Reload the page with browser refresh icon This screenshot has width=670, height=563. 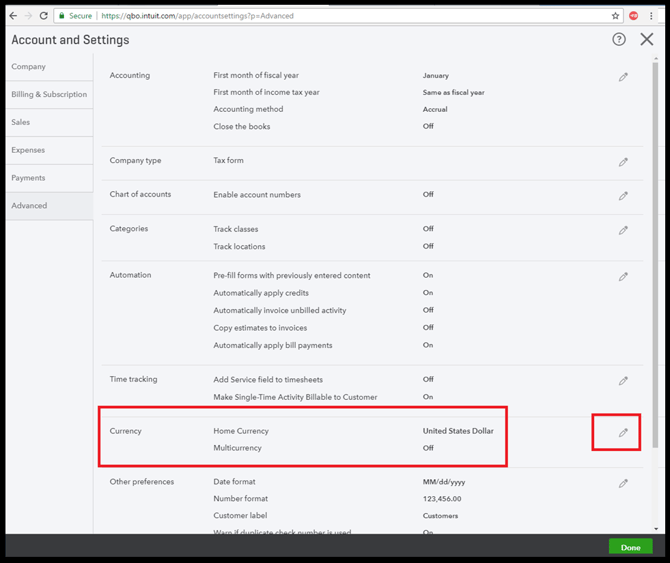click(43, 16)
